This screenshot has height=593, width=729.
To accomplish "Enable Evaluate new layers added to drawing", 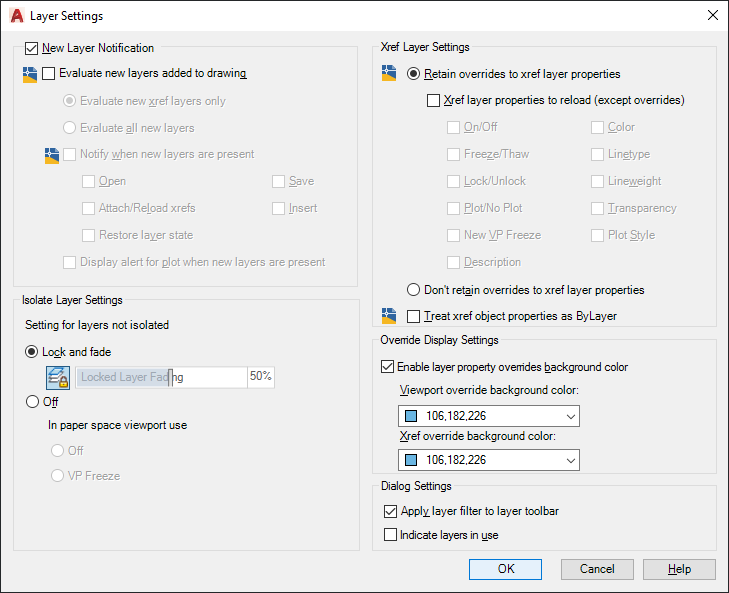I will (x=49, y=73).
